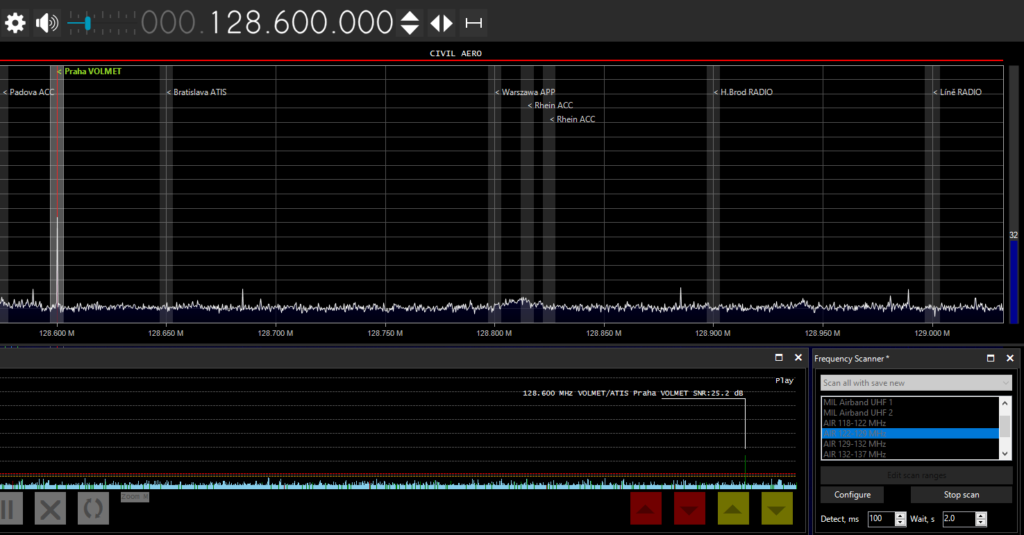Click the first Rhein ACC label above the second
The image size is (1024, 535).
(551, 105)
